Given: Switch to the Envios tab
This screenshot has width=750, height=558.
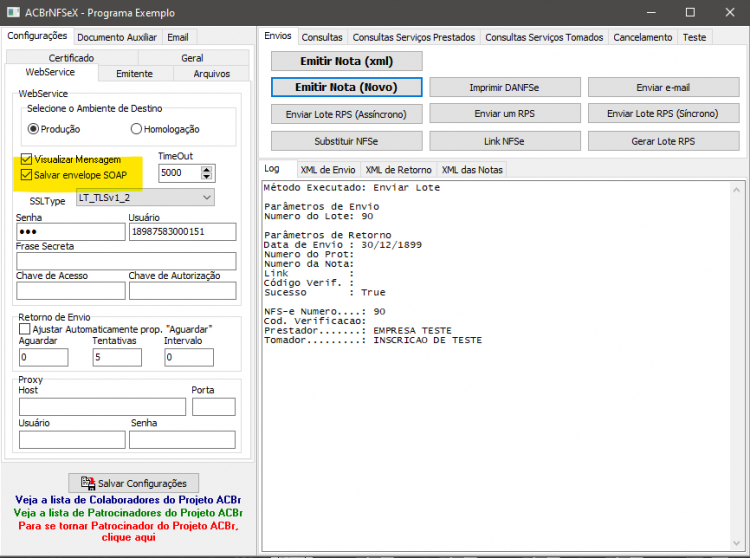Looking at the screenshot, I should (x=278, y=36).
